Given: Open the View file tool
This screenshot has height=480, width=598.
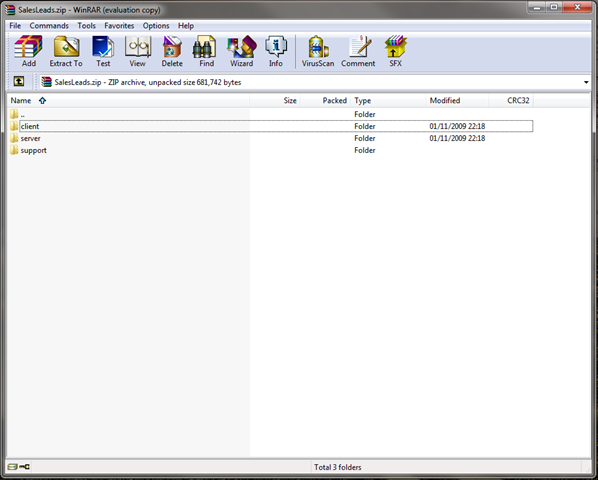Looking at the screenshot, I should click(x=138, y=51).
